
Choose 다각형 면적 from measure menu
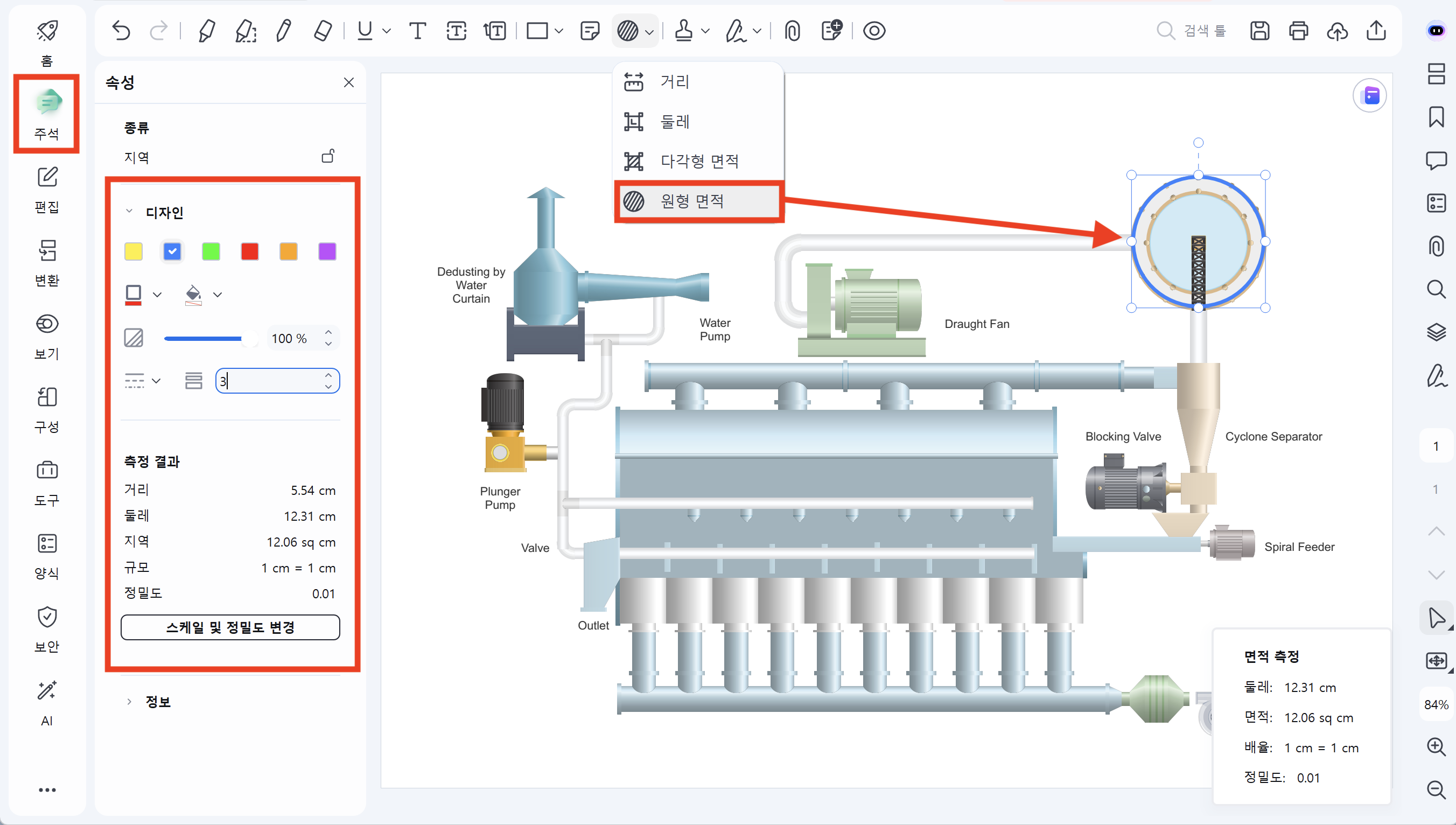(x=698, y=162)
